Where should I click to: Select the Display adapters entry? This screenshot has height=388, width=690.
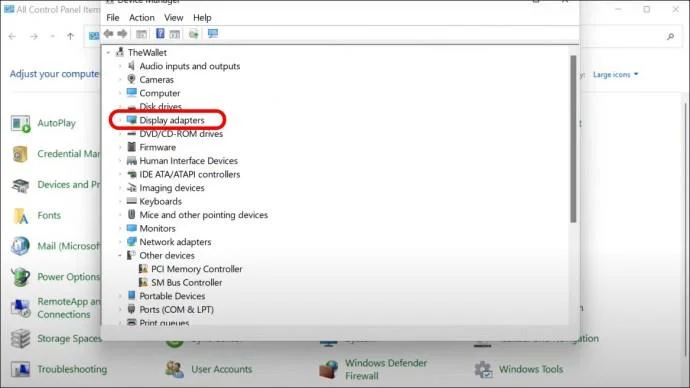pos(172,120)
